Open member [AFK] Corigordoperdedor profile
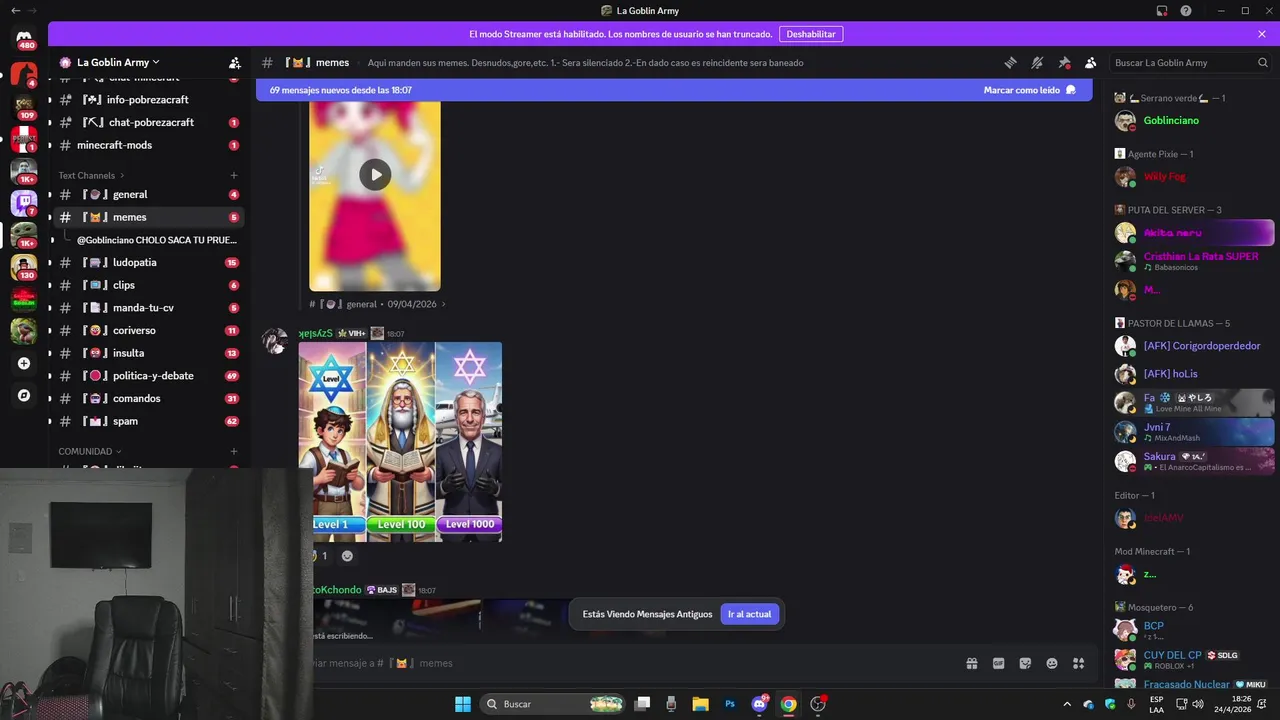Viewport: 1280px width, 720px height. (1193, 346)
